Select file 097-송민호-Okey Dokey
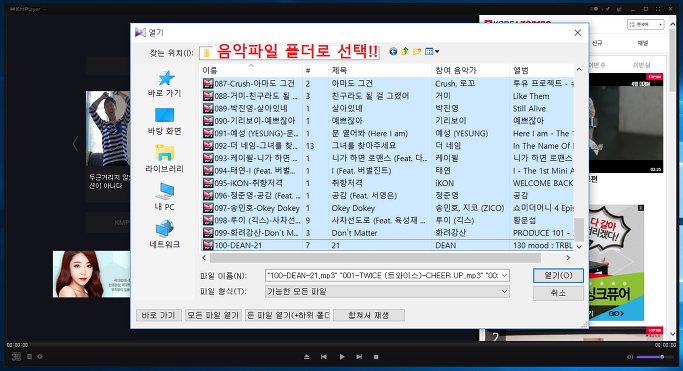This screenshot has width=683, height=371. pos(257,208)
